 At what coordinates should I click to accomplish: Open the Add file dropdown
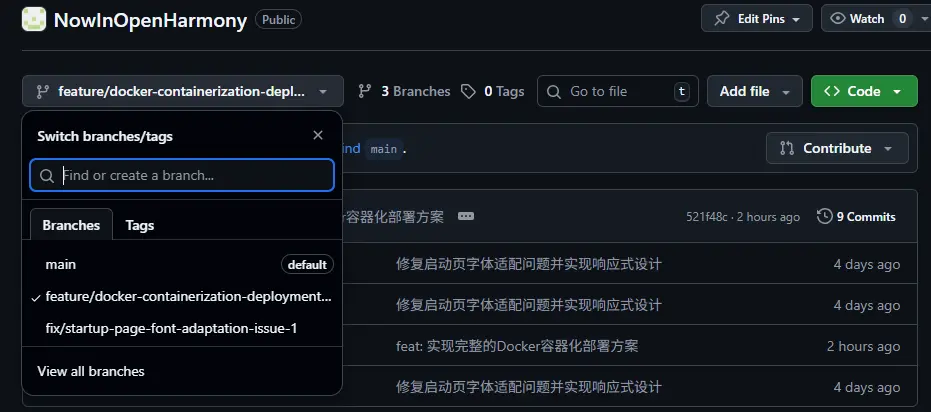pyautogui.click(x=754, y=91)
